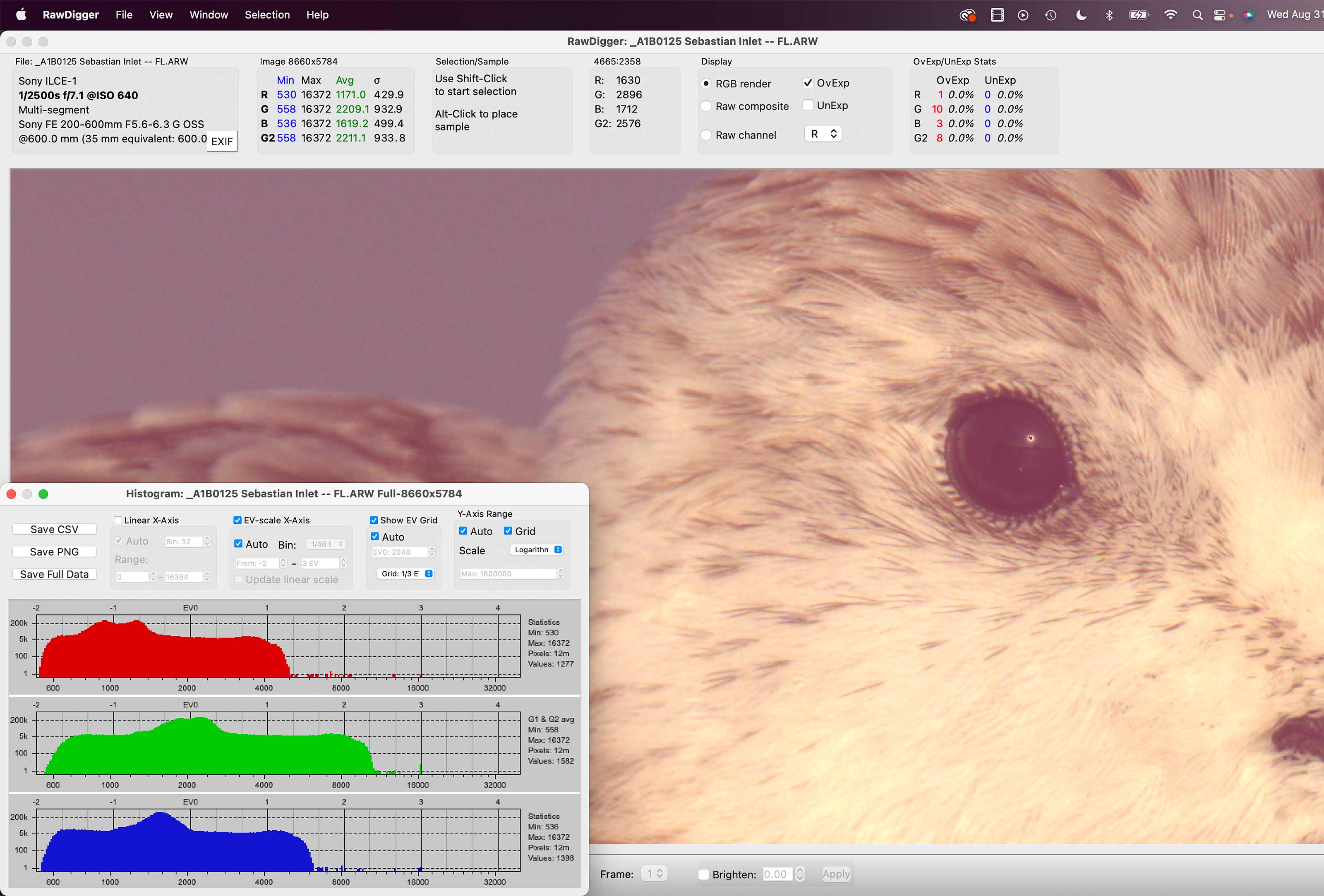Open the Grid: 1/3 EV dropdown
Screen dimensions: 1324x896
(x=405, y=574)
